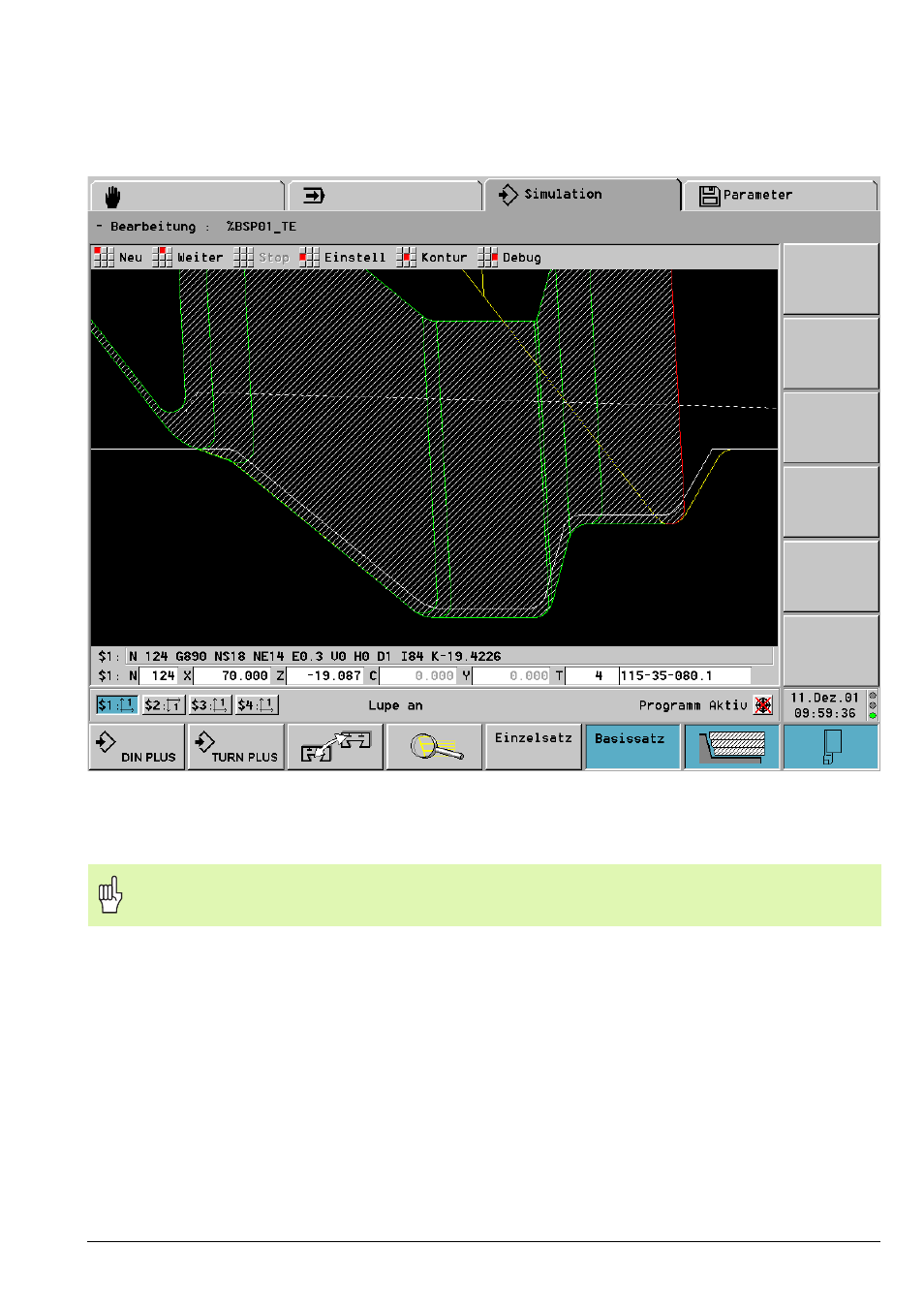Image resolution: width=924 pixels, height=1308 pixels.
Task: Click the greyed-out Stop menu item
Action: [x=262, y=257]
